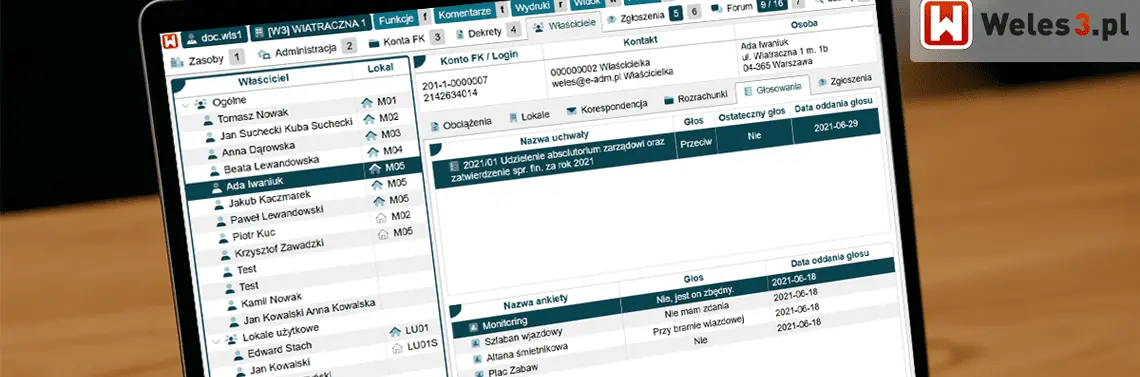Switch to the Głosowania tab
This screenshot has height=377, width=1140.
tap(774, 90)
